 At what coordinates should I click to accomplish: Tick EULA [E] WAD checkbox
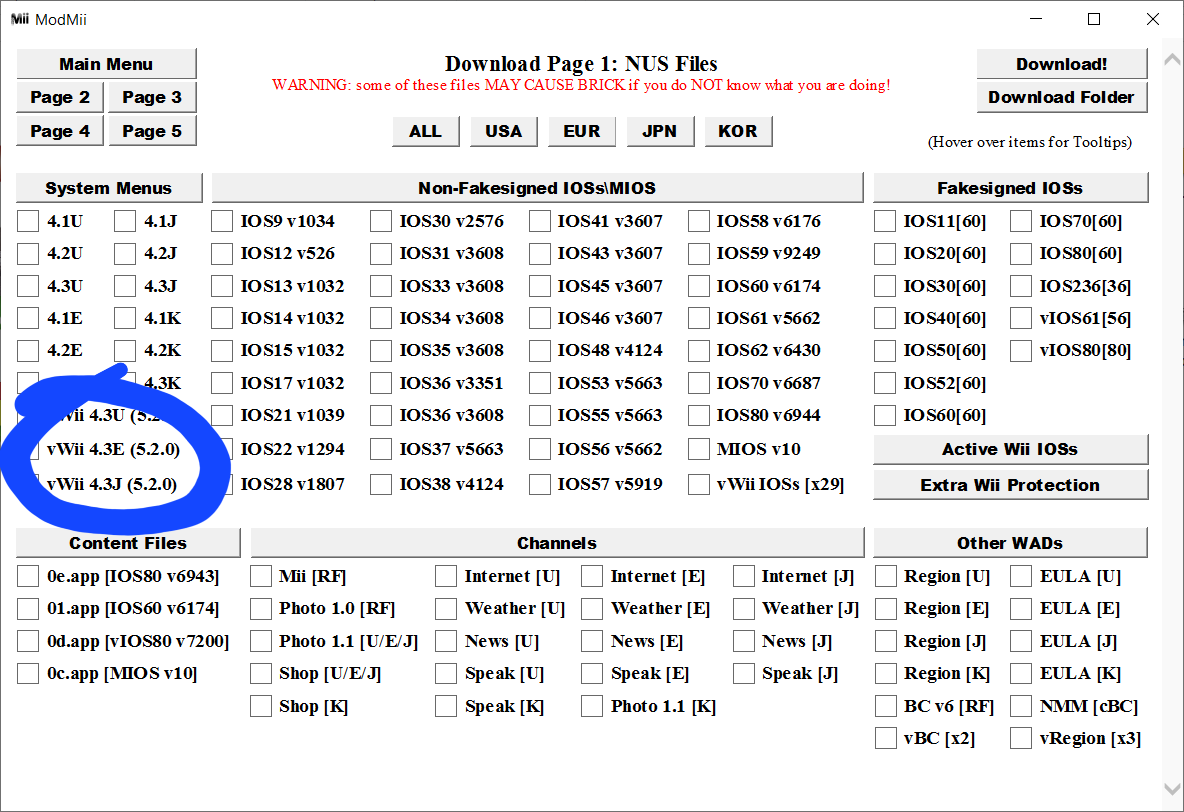point(1021,608)
